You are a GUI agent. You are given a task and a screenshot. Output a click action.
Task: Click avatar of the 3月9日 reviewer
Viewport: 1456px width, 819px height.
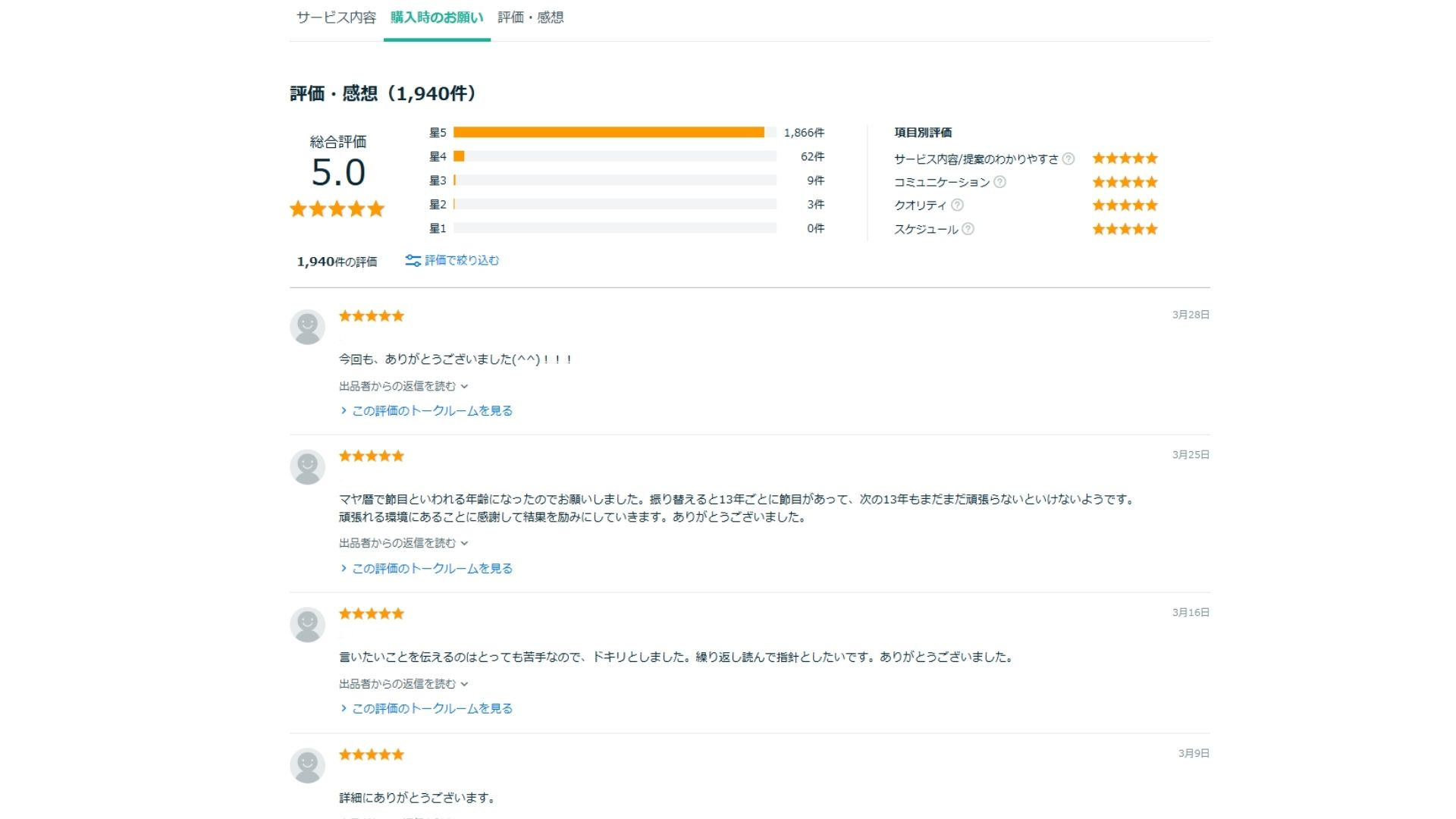[307, 766]
